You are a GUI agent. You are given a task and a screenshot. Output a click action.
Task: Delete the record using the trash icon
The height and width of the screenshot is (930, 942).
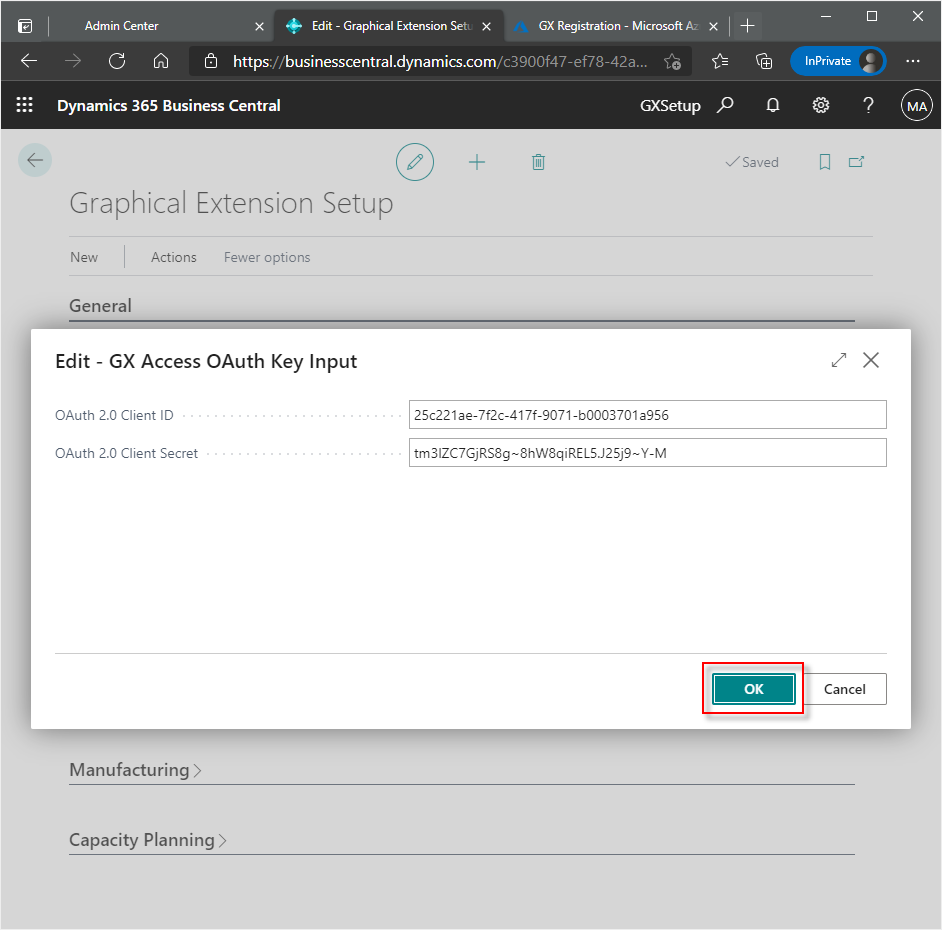538,162
